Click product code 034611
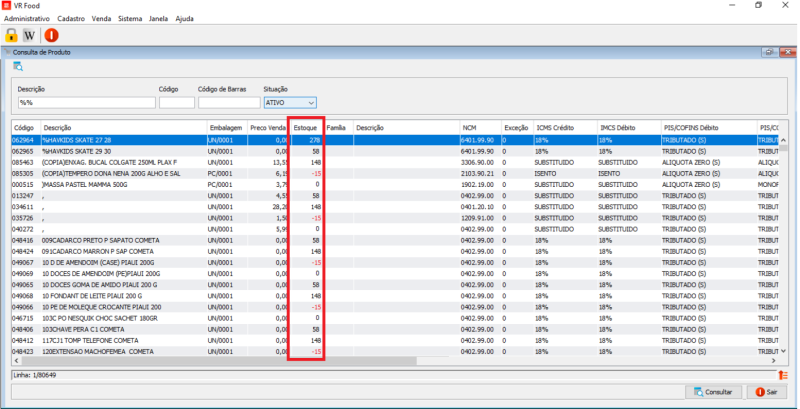The image size is (800, 409). [x=22, y=207]
